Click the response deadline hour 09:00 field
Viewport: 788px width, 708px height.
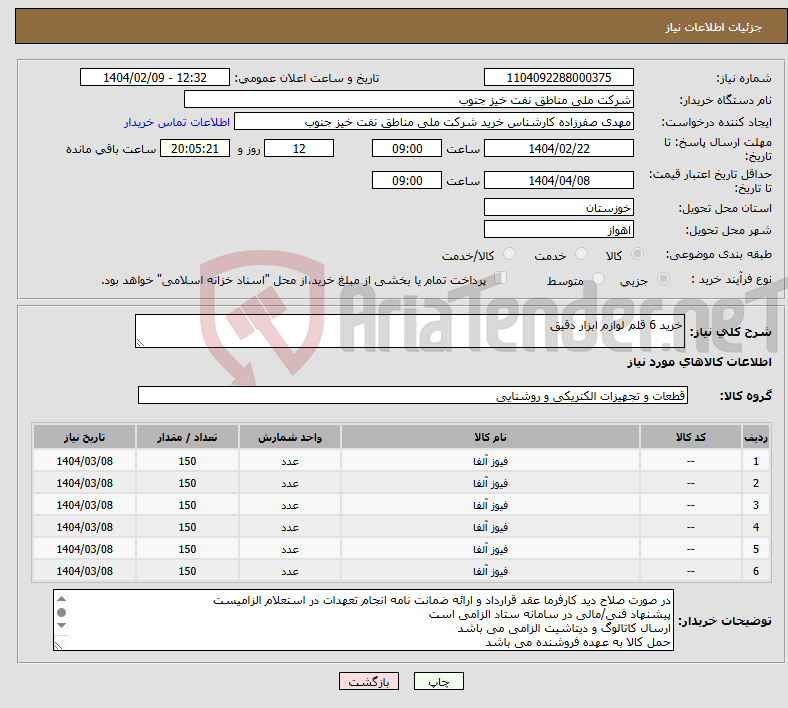pyautogui.click(x=407, y=149)
